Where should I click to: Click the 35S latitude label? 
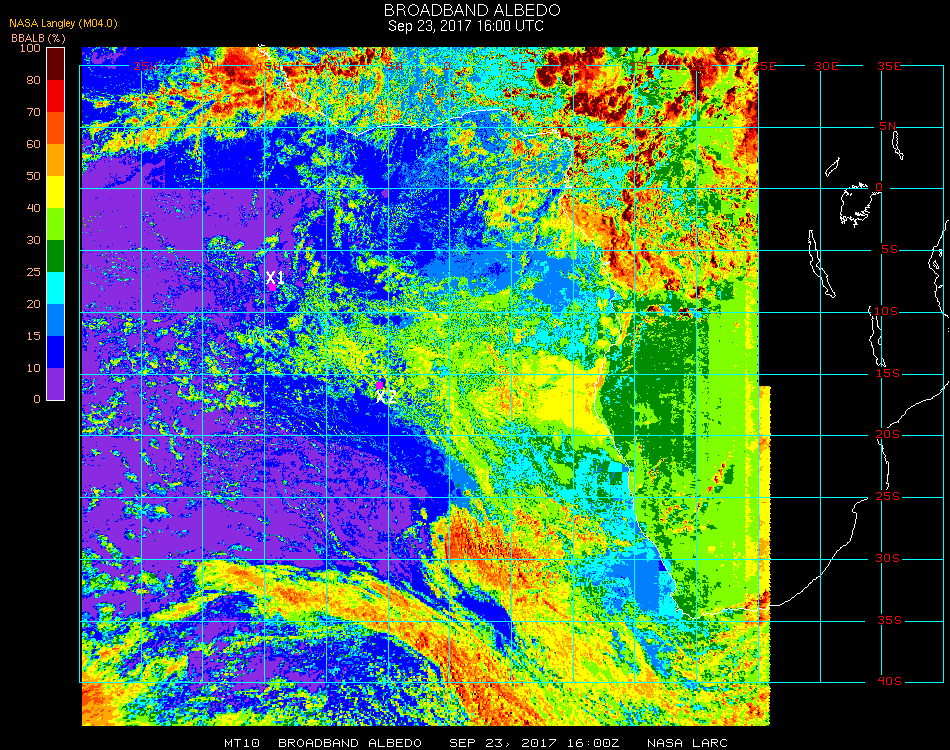889,620
